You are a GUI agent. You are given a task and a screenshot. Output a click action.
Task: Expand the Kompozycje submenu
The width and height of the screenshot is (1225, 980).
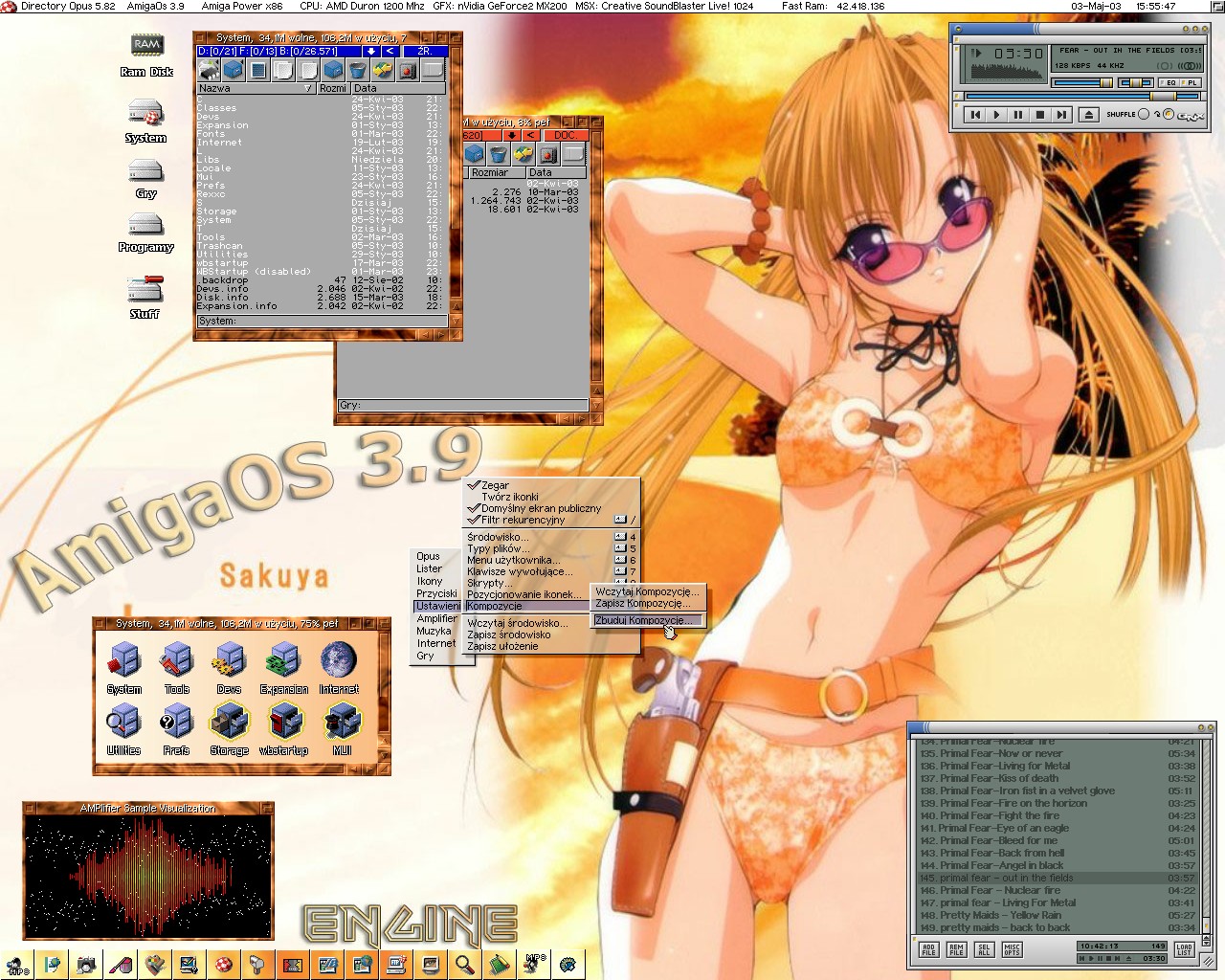(525, 606)
